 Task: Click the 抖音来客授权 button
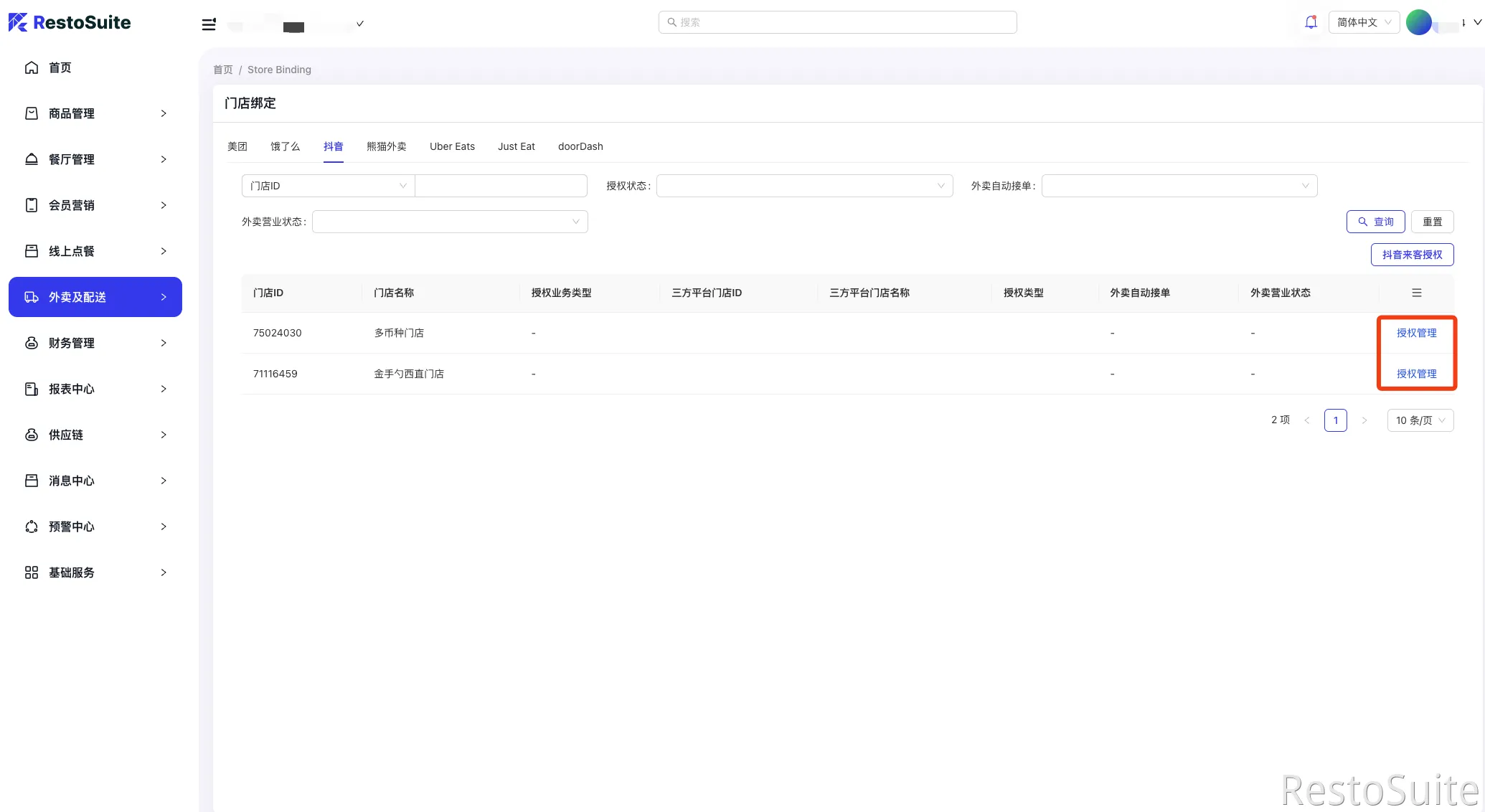click(1412, 255)
